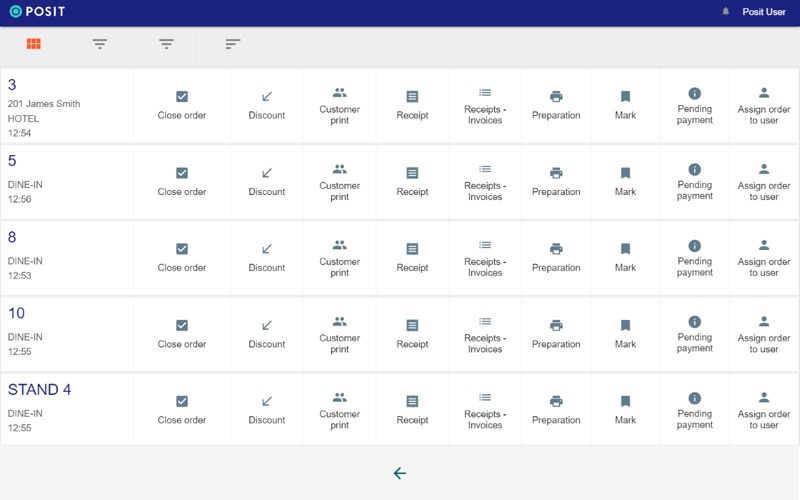Open Receipts - Invoices for STAND 4

[x=485, y=411]
